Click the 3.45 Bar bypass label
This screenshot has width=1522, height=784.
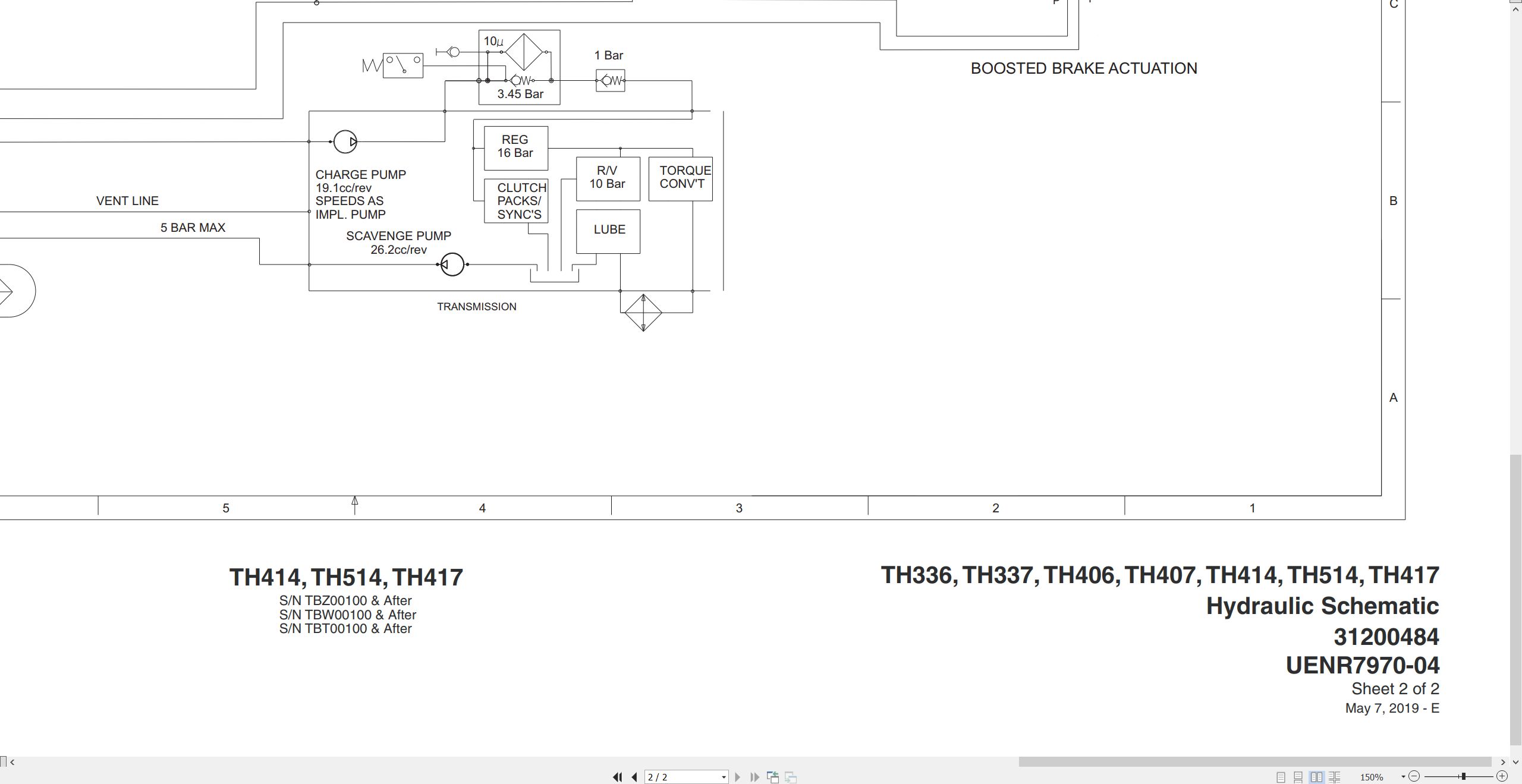[520, 94]
